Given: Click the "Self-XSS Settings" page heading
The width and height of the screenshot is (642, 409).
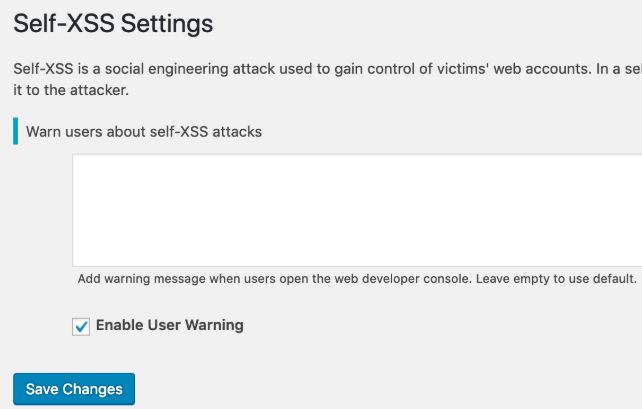Looking at the screenshot, I should click(x=114, y=22).
